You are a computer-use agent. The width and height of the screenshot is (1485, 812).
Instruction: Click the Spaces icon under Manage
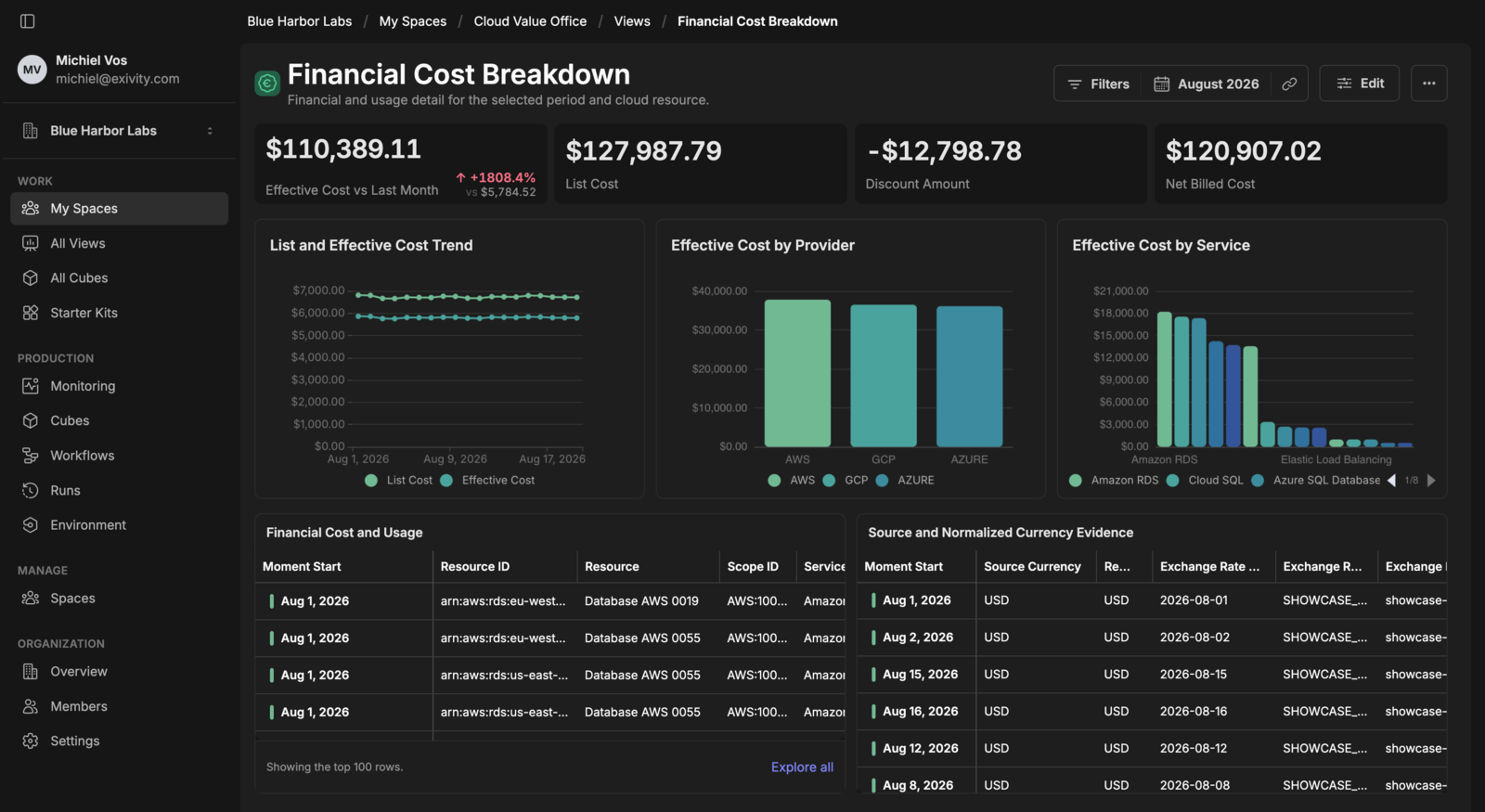pyautogui.click(x=31, y=599)
